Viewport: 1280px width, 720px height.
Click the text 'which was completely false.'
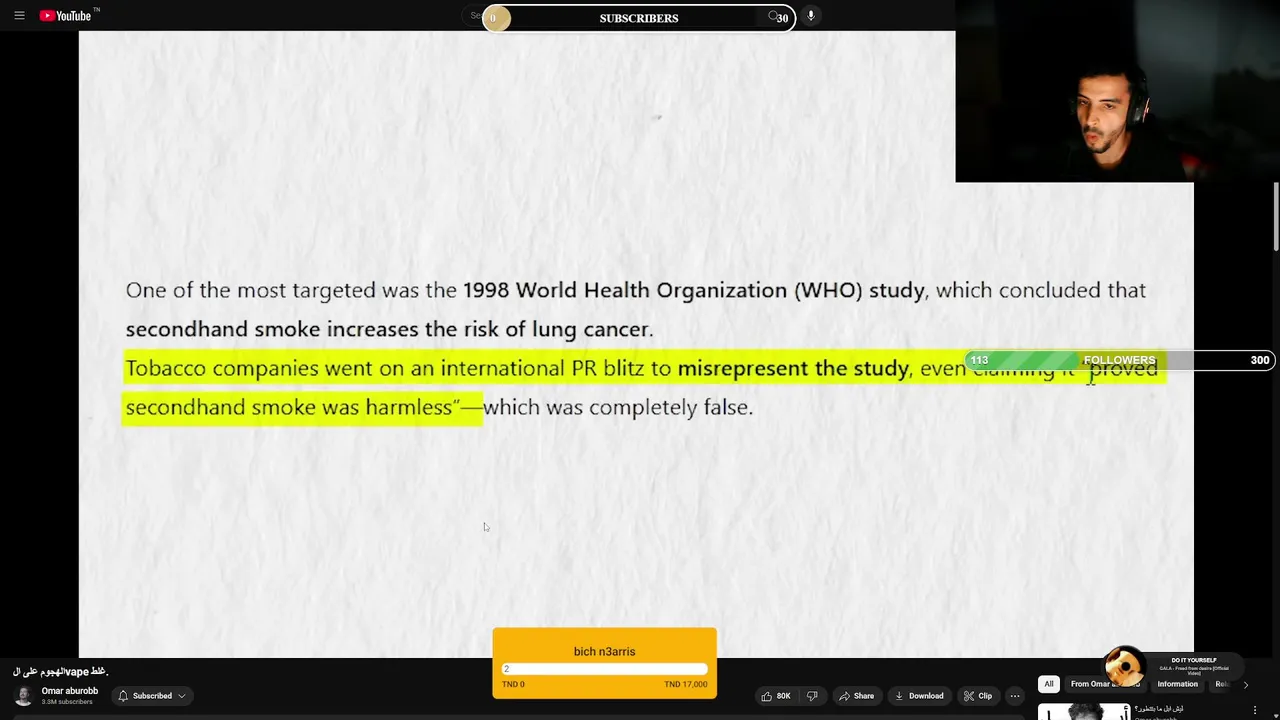pos(618,407)
